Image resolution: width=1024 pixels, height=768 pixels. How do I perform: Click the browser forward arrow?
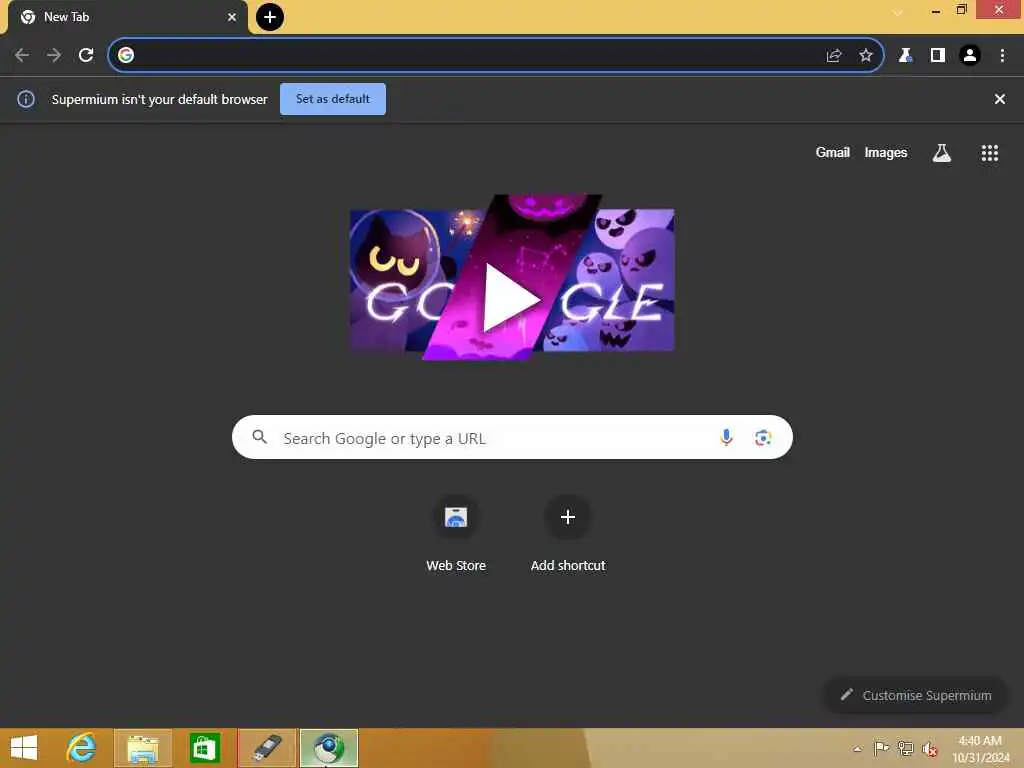click(x=54, y=55)
